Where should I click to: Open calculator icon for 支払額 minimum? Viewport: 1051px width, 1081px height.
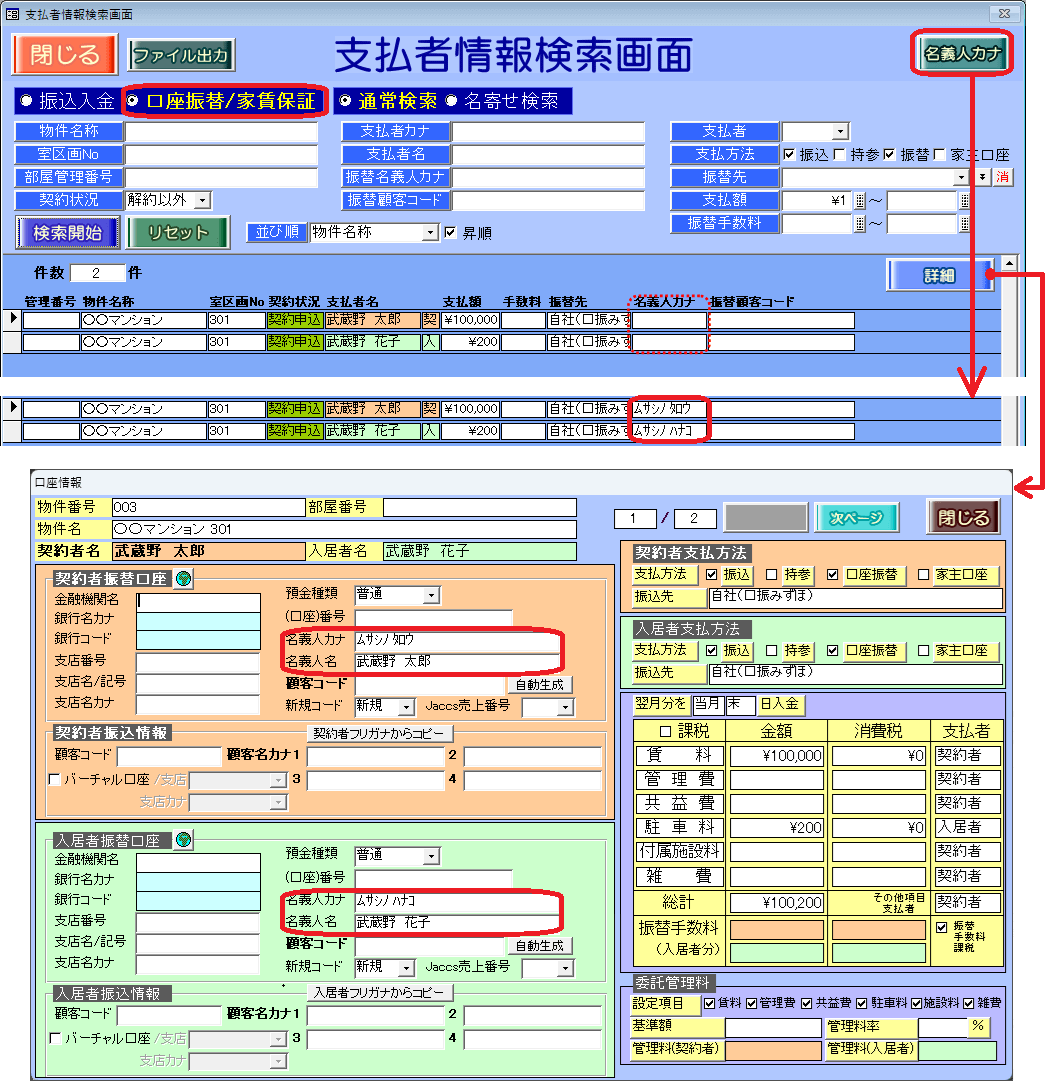(x=860, y=200)
